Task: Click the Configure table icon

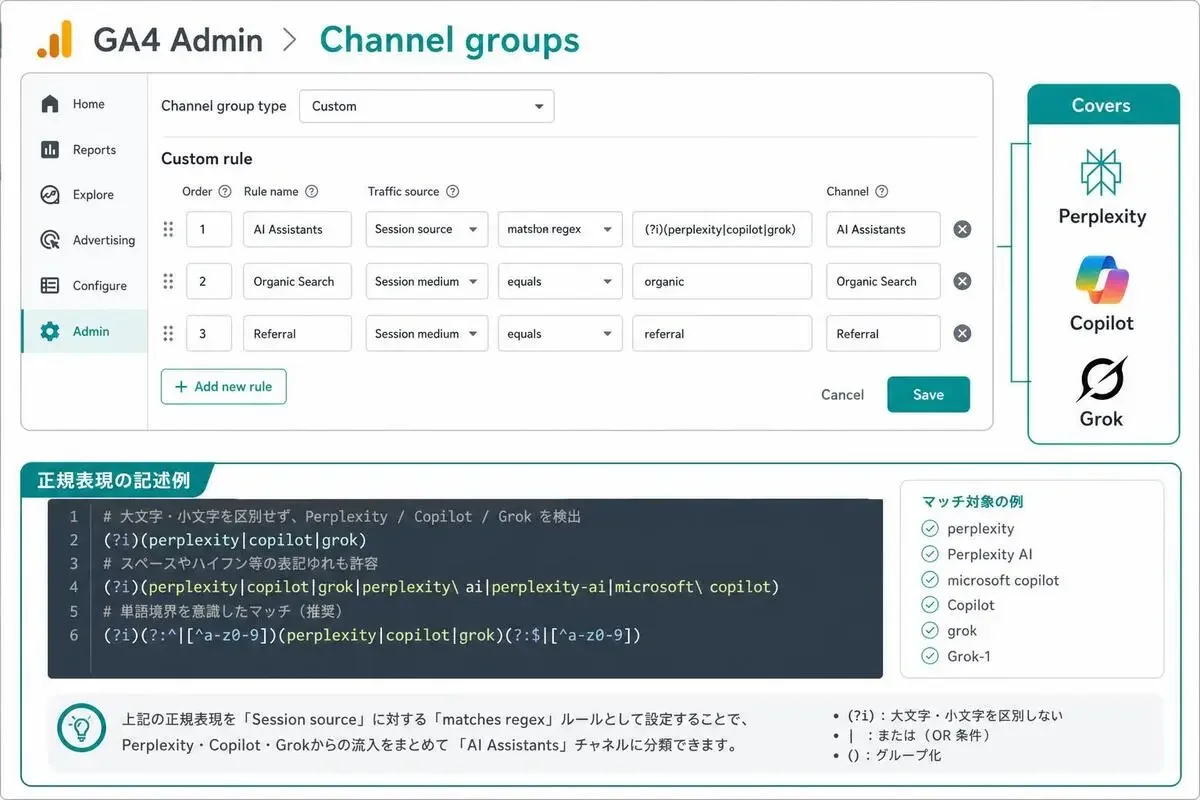Action: pyautogui.click(x=50, y=286)
